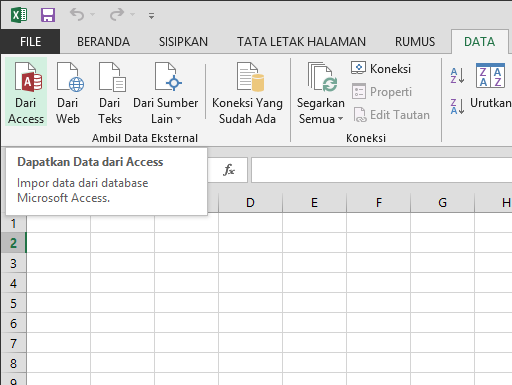Sort A to Z ascending

(457, 75)
